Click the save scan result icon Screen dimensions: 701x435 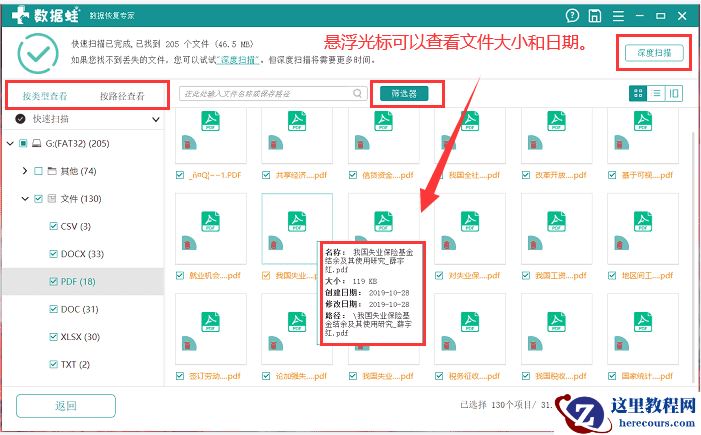click(x=595, y=16)
